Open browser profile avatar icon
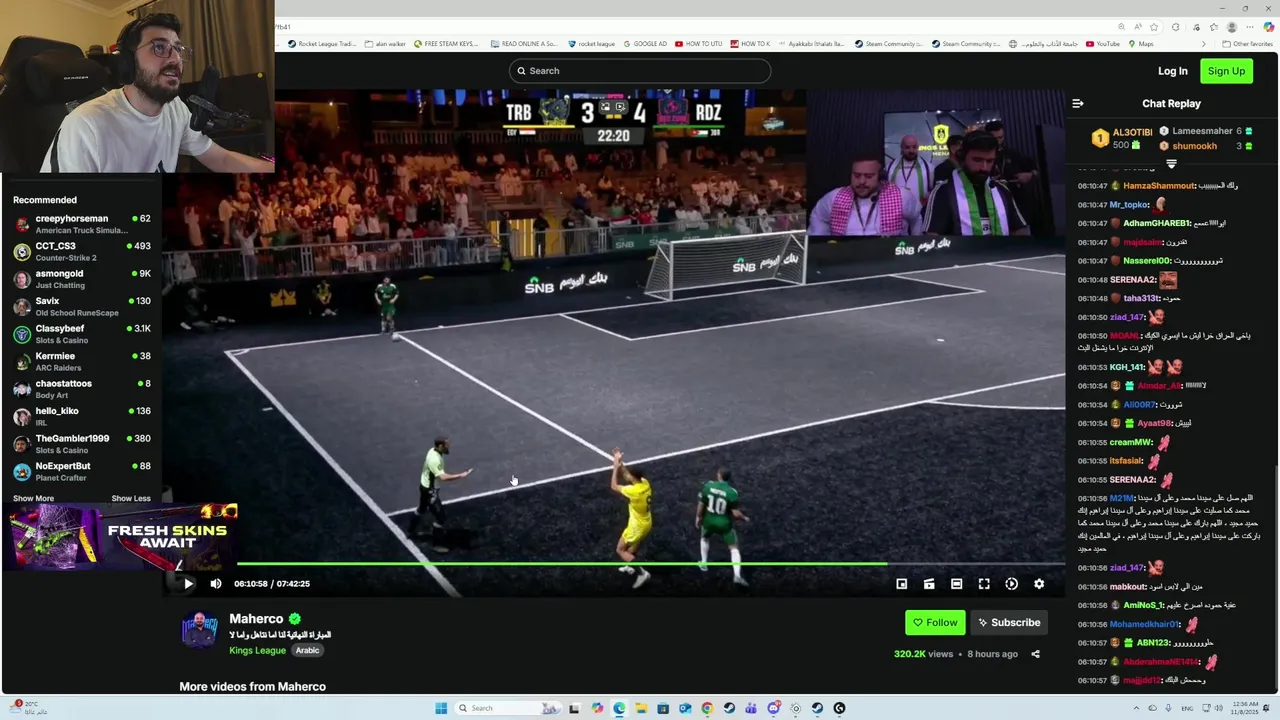The width and height of the screenshot is (1280, 720). [x=1232, y=27]
